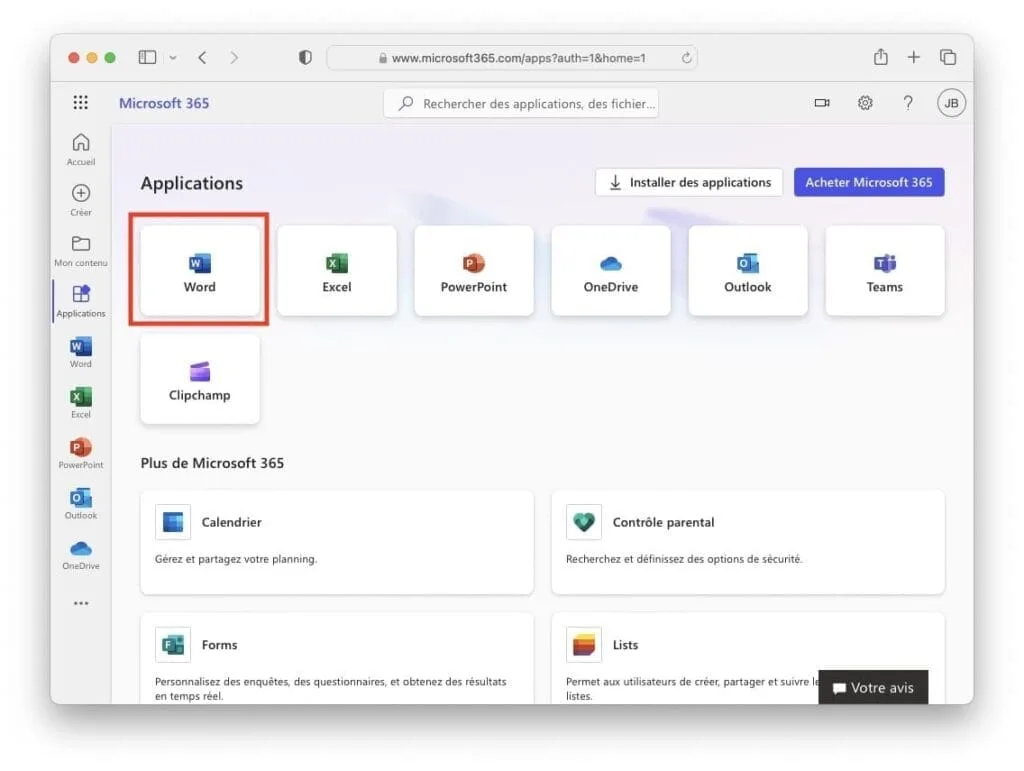1024x771 pixels.
Task: Open settings gear in Microsoft 365 header
Action: [865, 102]
